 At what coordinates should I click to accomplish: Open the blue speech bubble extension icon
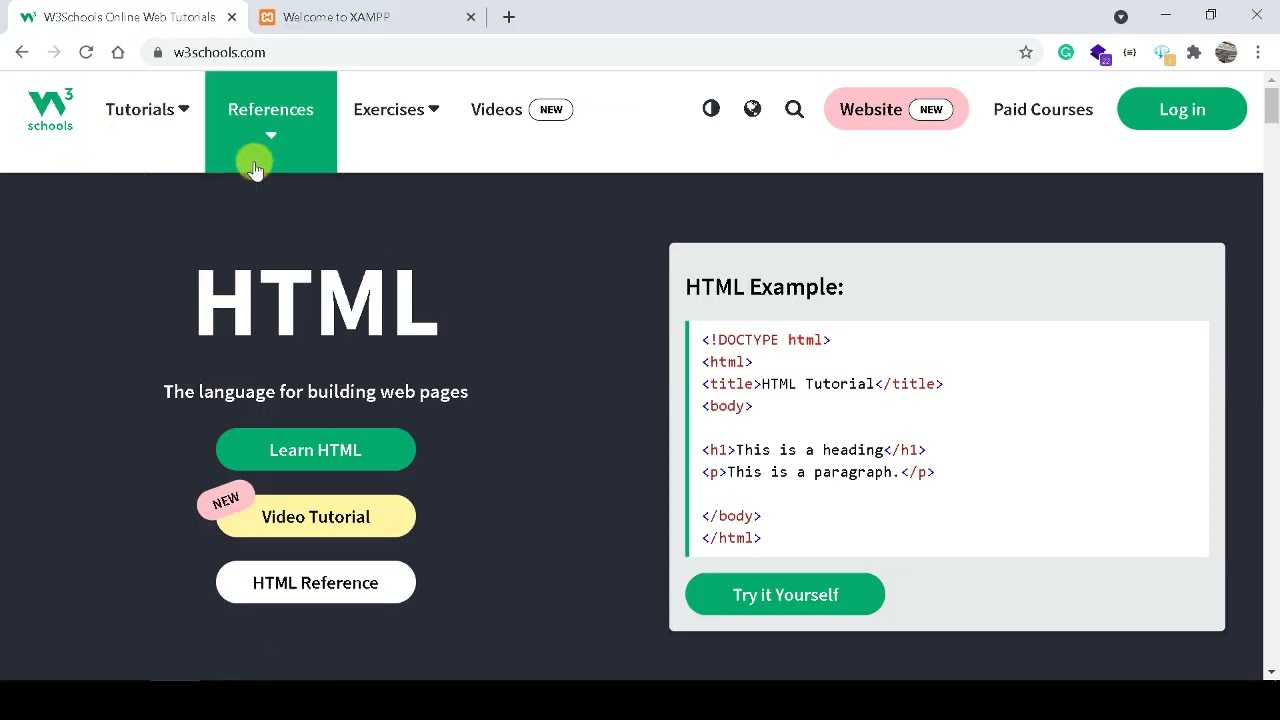[x=1162, y=52]
